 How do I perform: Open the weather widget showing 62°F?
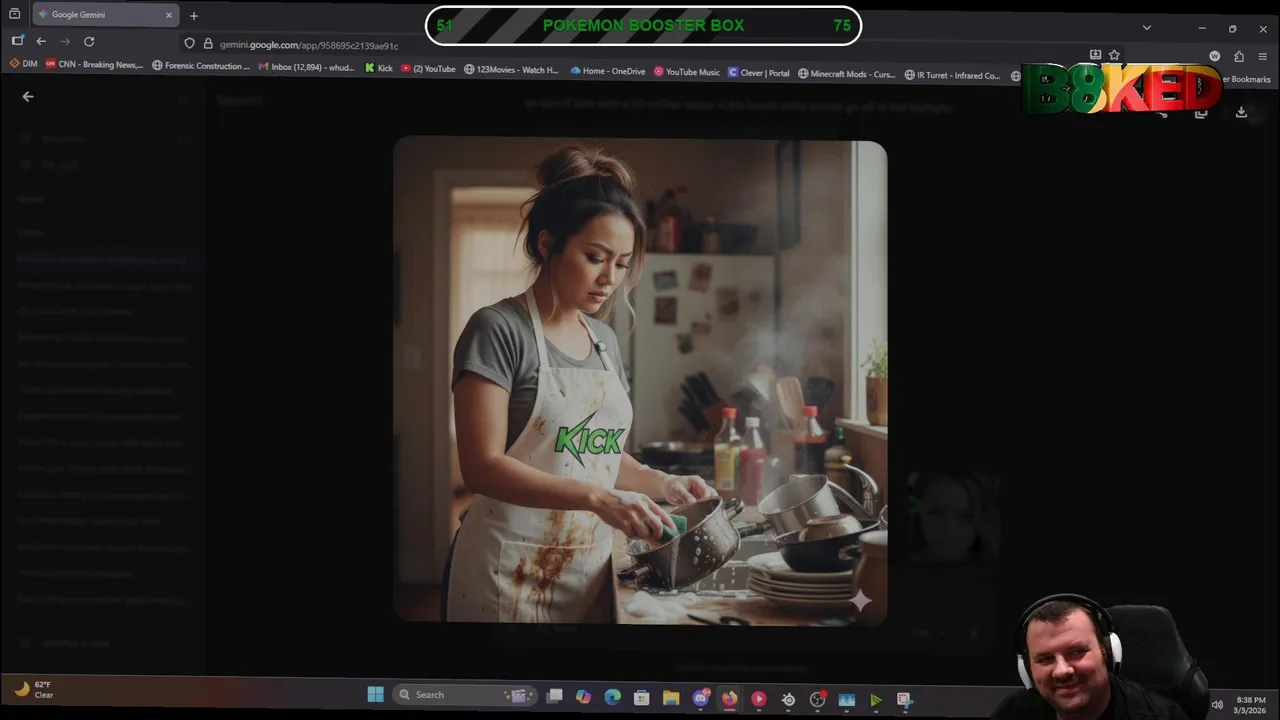pyautogui.click(x=35, y=689)
